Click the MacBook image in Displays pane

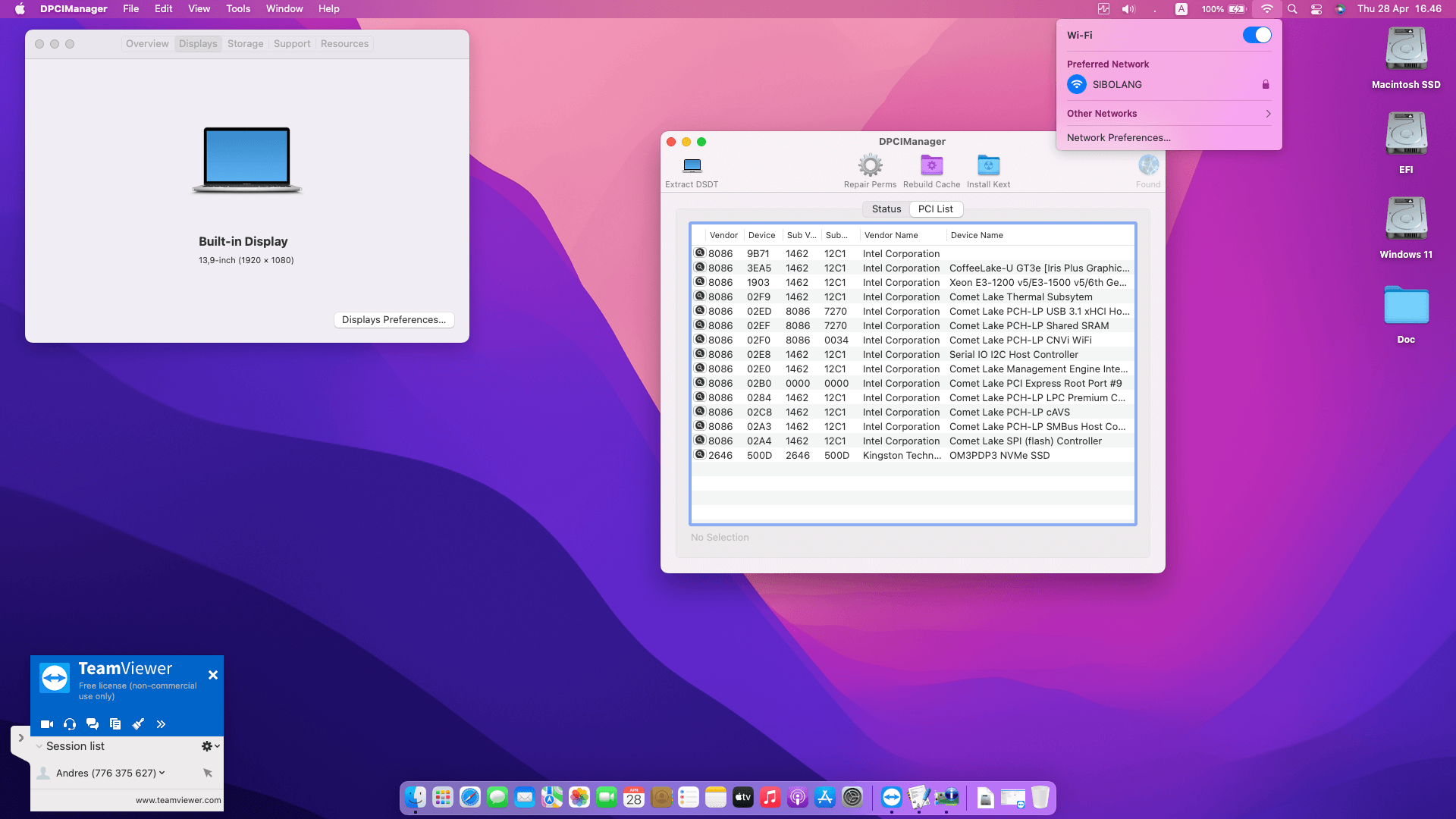[x=246, y=160]
